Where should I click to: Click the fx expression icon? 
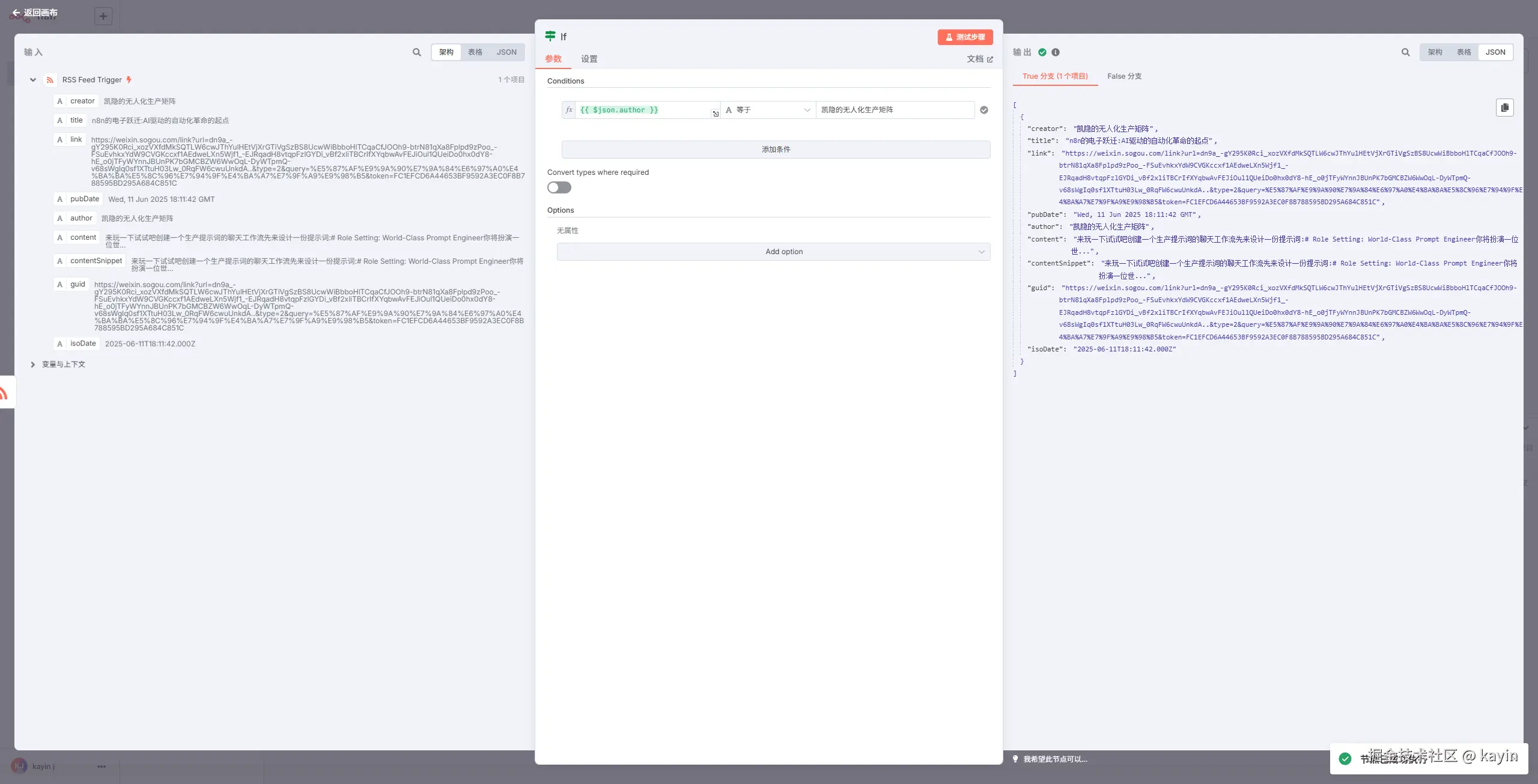tap(569, 110)
